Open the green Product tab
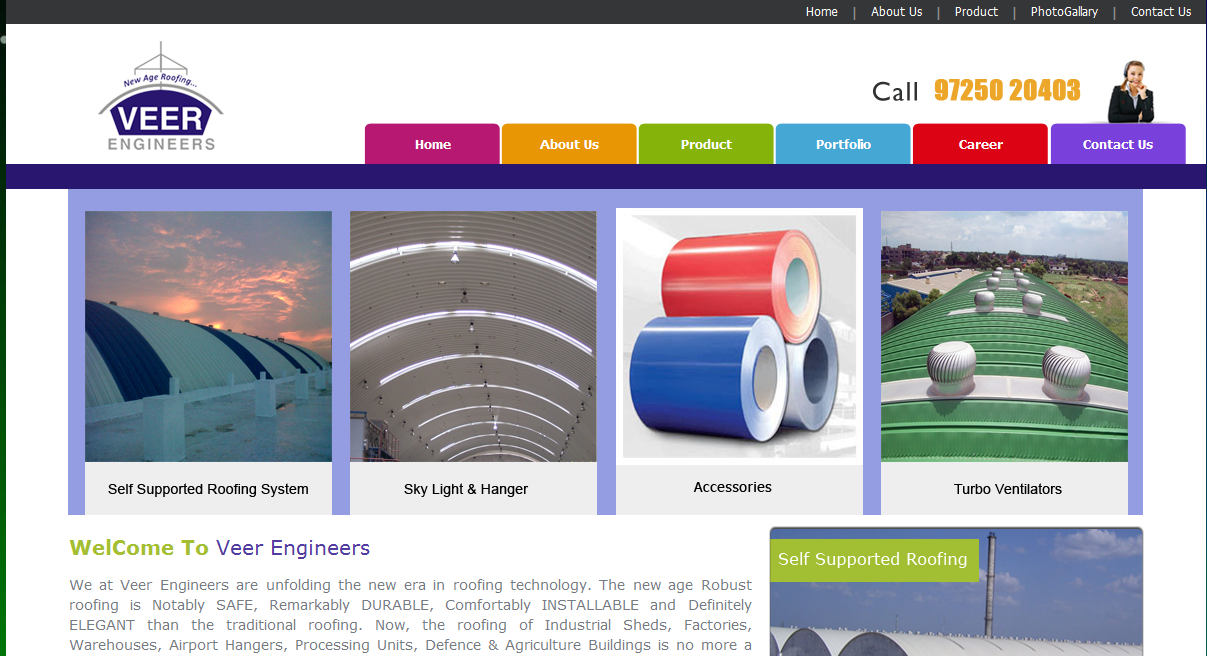The height and width of the screenshot is (656, 1207). click(706, 144)
